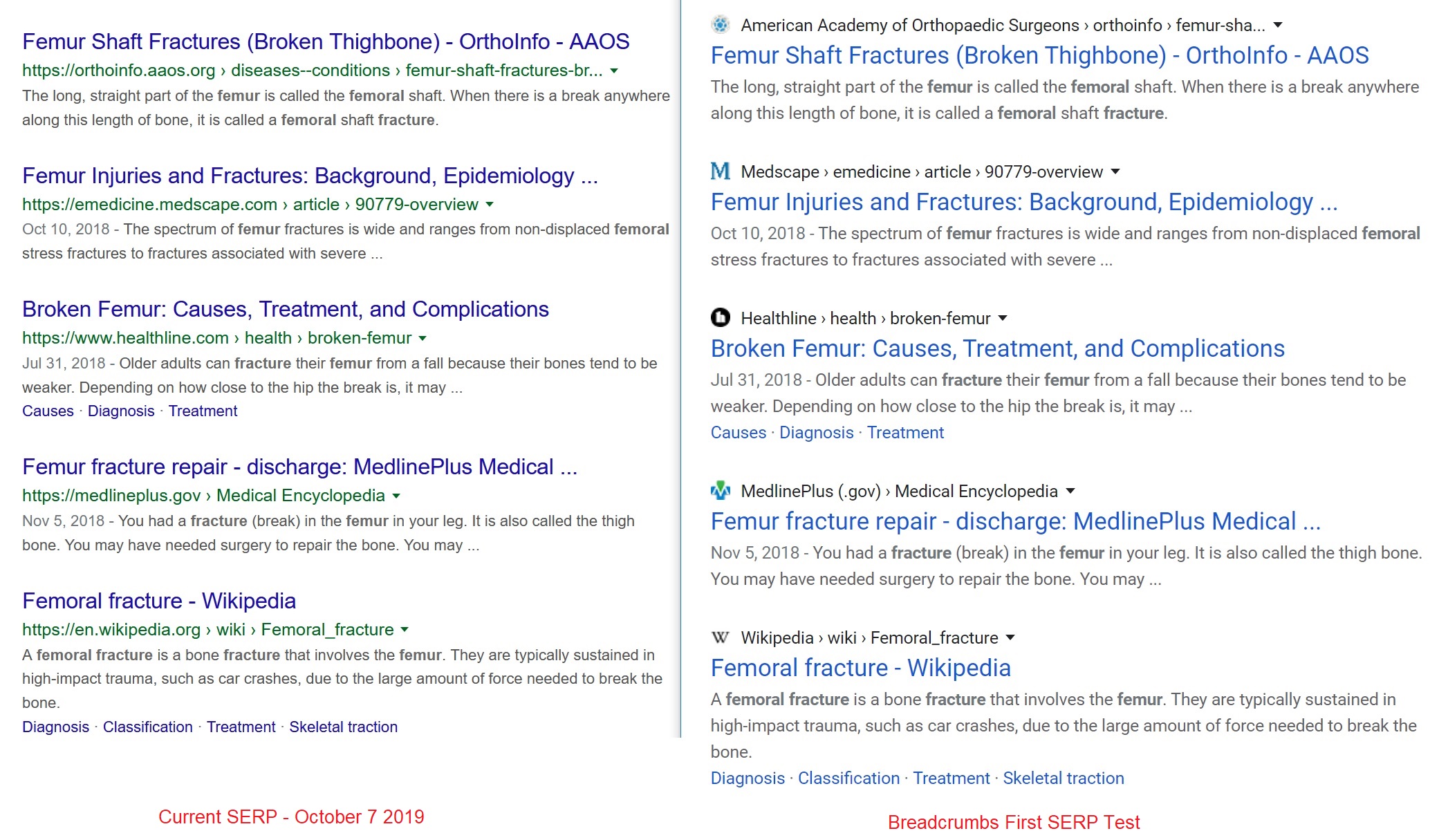
Task: Click the 'Breadcrumbs First SERP Test' caption
Action: [1014, 823]
